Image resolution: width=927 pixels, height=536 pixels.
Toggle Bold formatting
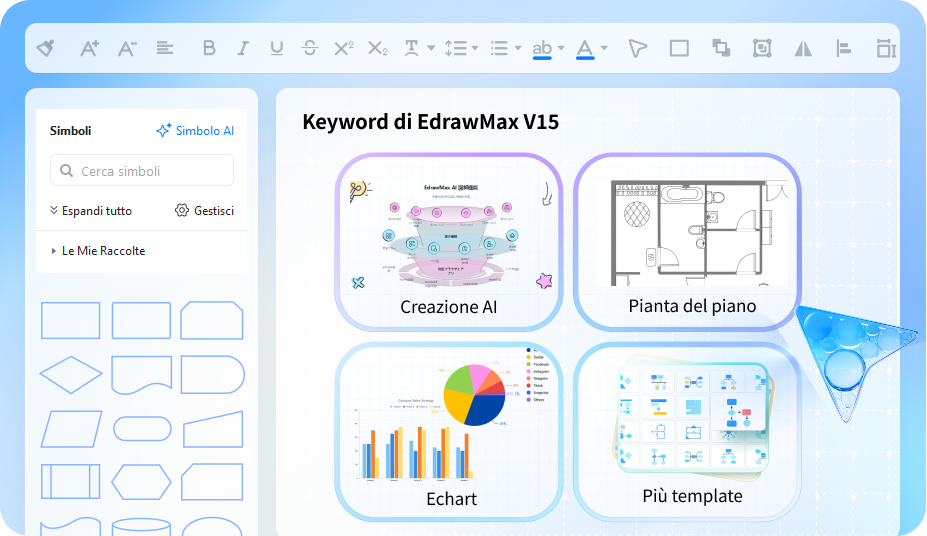pyautogui.click(x=209, y=48)
